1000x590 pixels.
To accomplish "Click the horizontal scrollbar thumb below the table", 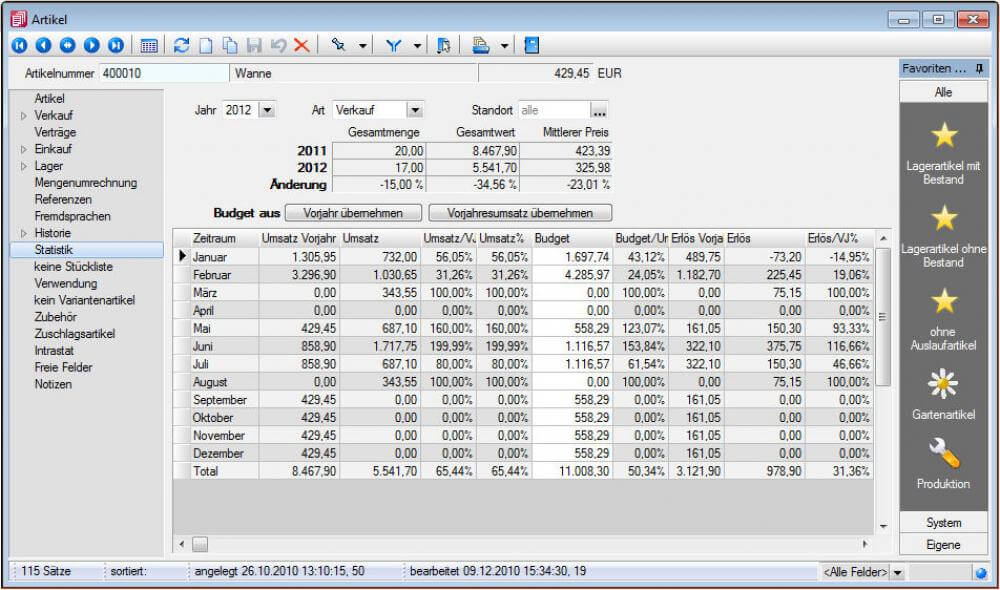I will (200, 544).
